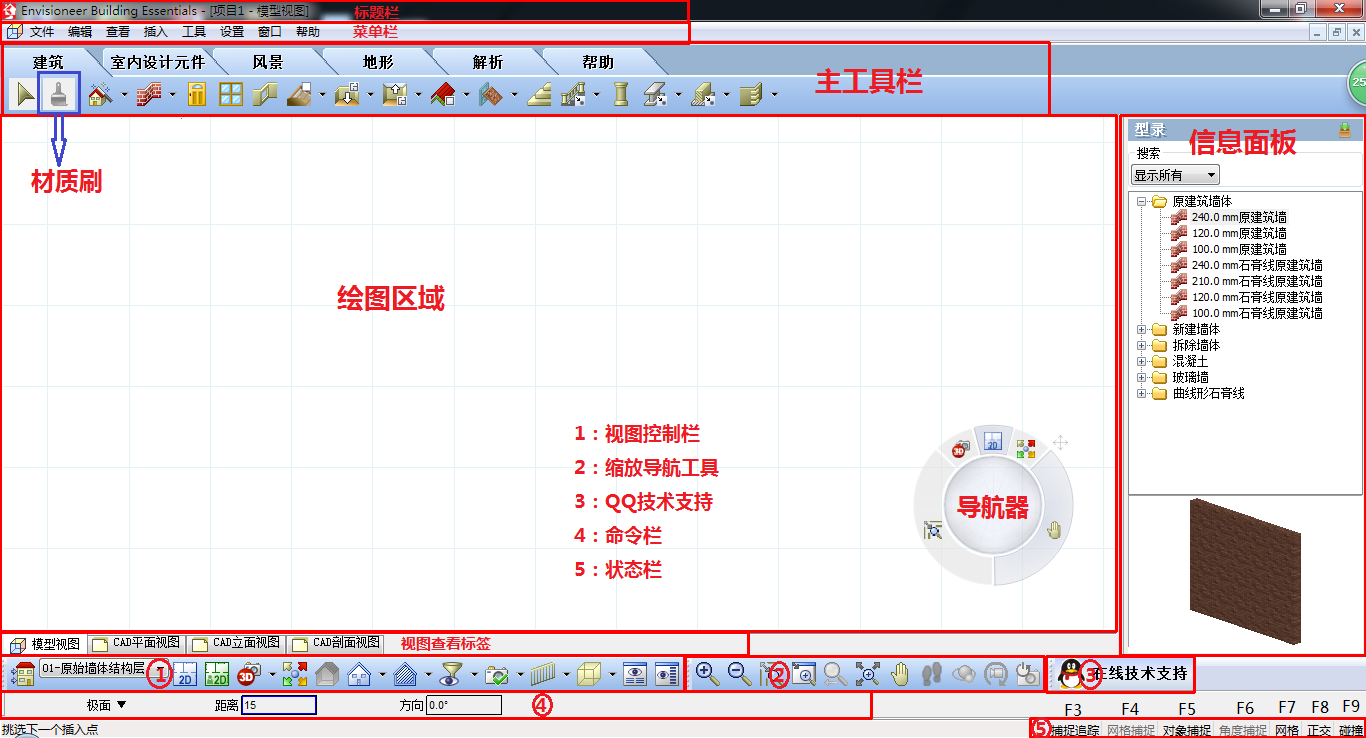Activate the pan hand in zoom toolbar
The width and height of the screenshot is (1366, 738).
point(899,675)
